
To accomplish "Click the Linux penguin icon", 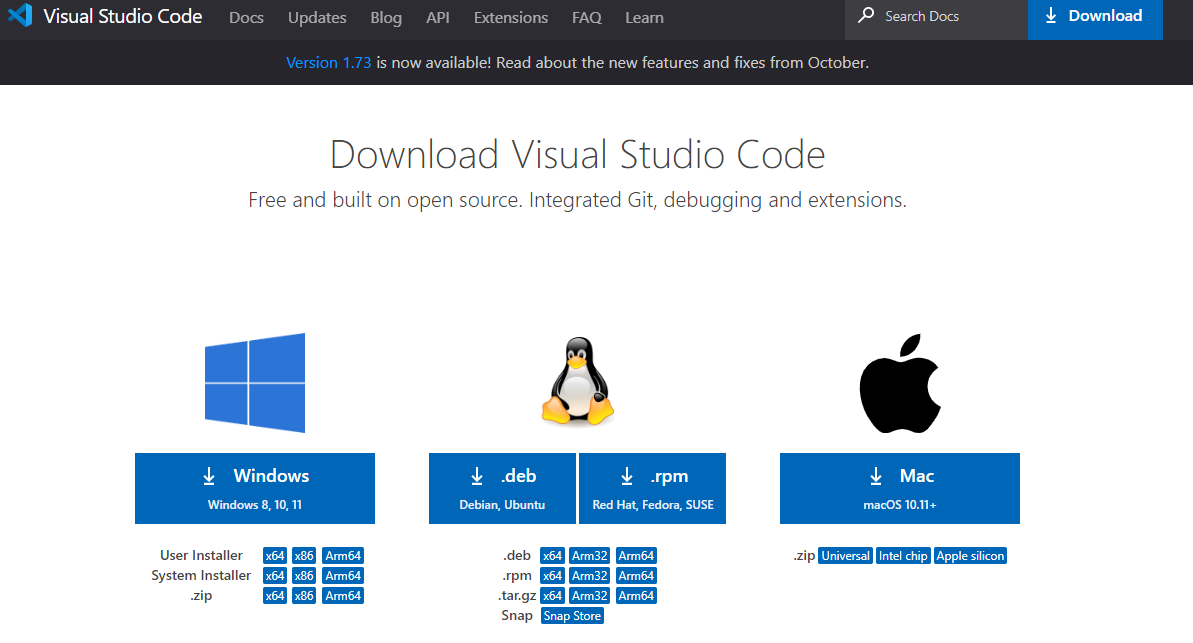I will pyautogui.click(x=577, y=383).
